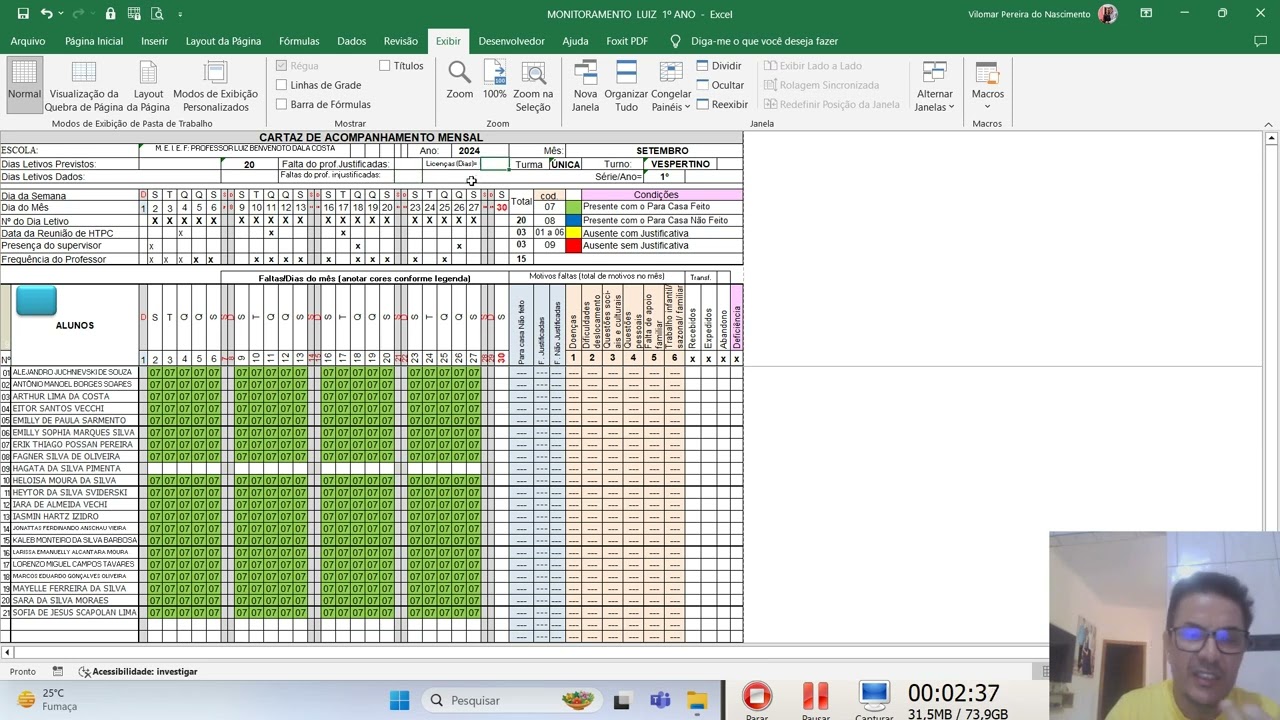Click the Windows taskbar Pesquisar search box

point(510,700)
